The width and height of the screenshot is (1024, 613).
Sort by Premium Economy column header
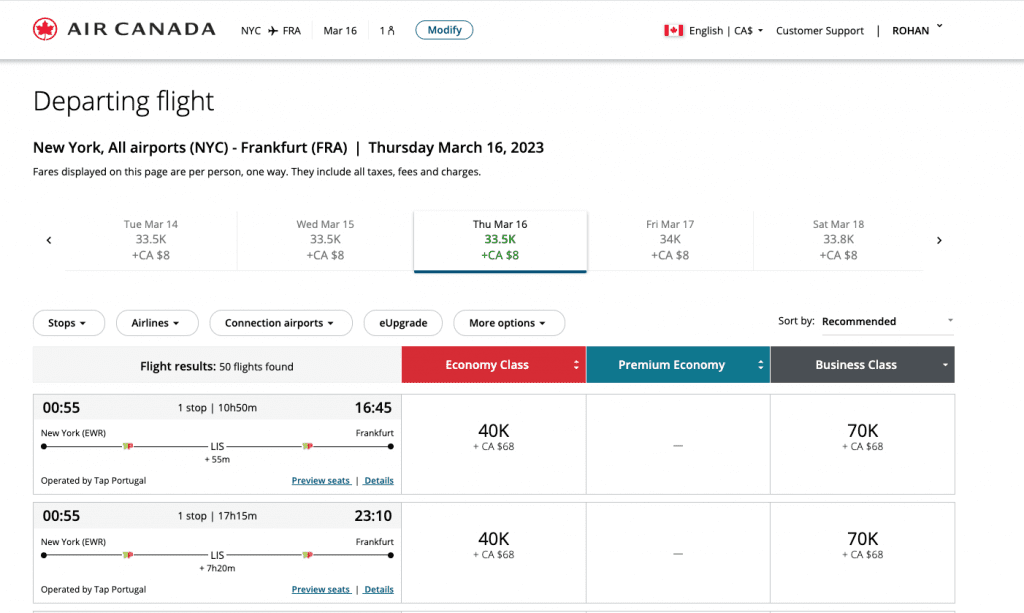pyautogui.click(x=679, y=365)
